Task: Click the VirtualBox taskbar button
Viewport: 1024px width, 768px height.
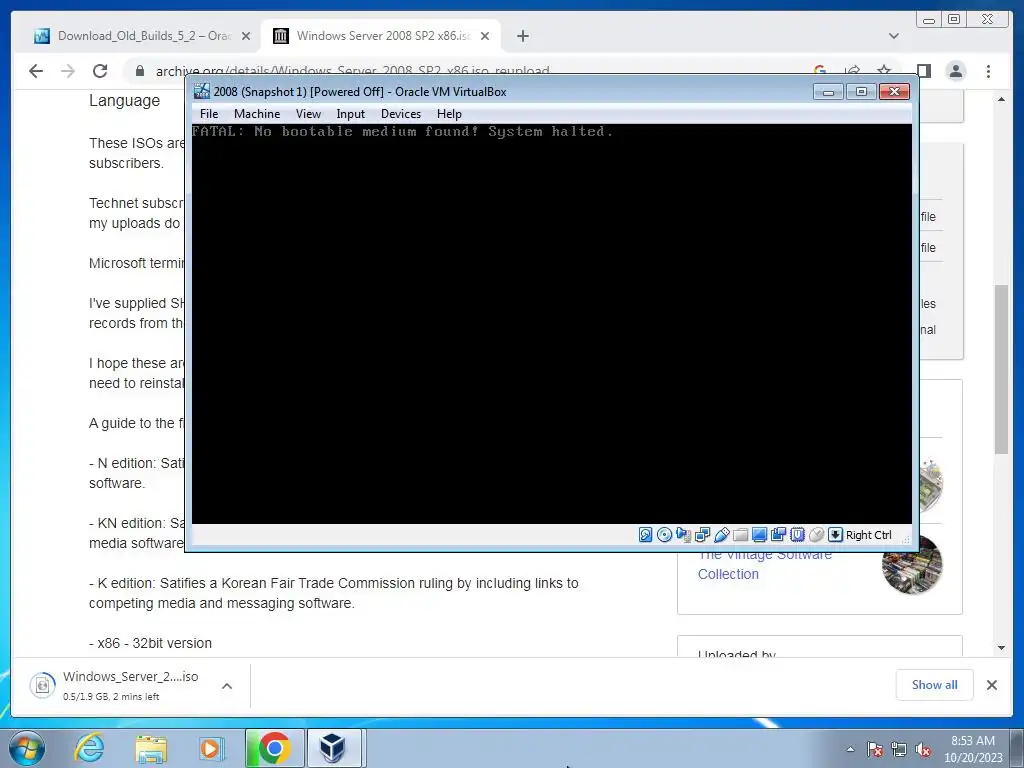Action: (x=334, y=748)
